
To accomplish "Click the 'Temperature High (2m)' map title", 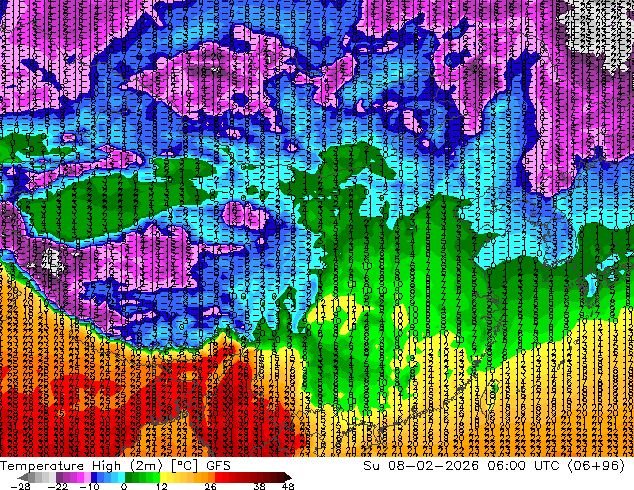I will click(81, 466).
